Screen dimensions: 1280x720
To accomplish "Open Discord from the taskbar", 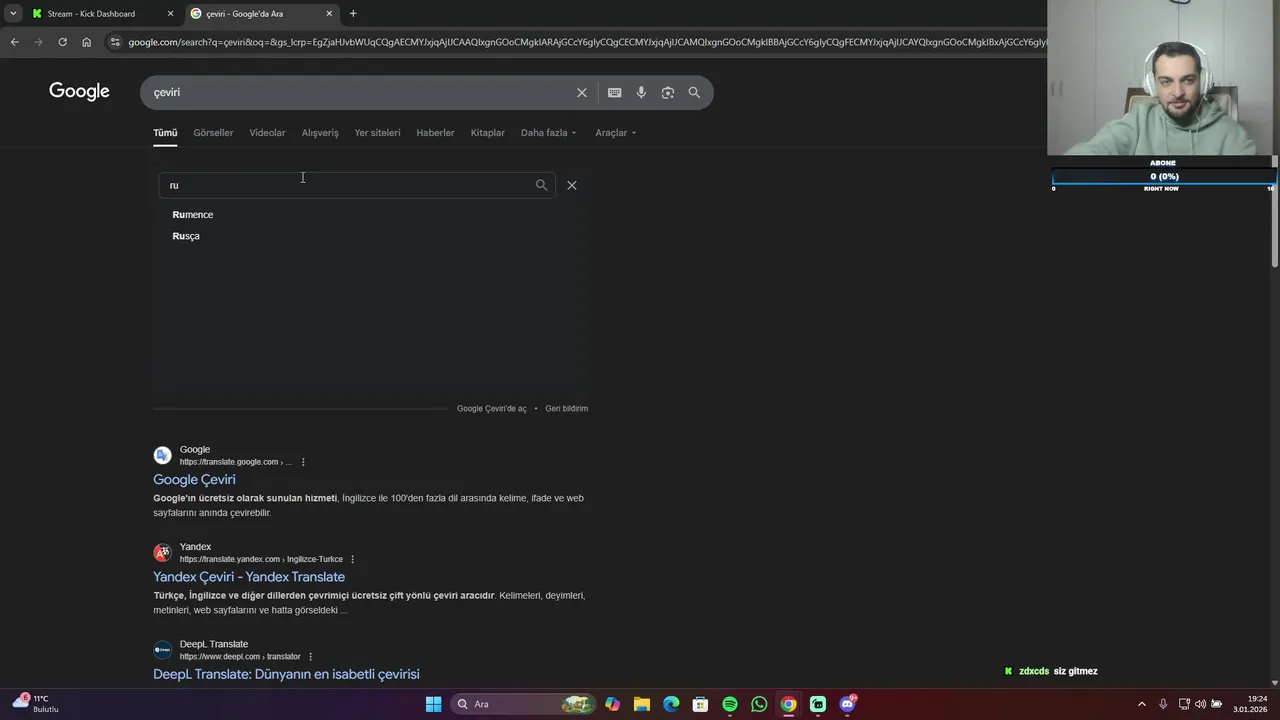I will [x=847, y=704].
